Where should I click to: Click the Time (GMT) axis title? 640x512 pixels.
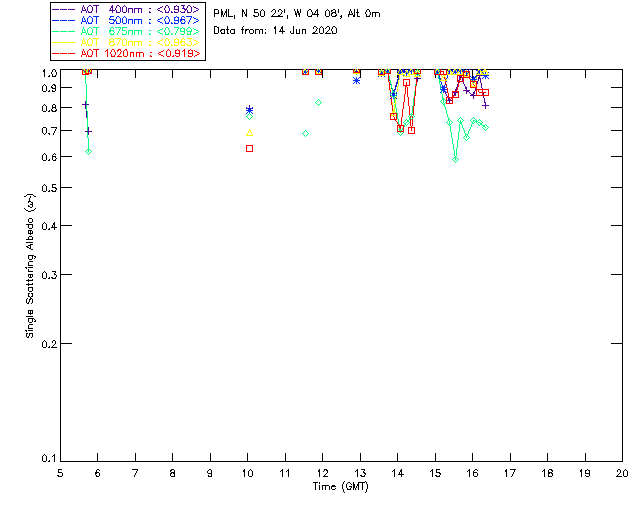340,487
